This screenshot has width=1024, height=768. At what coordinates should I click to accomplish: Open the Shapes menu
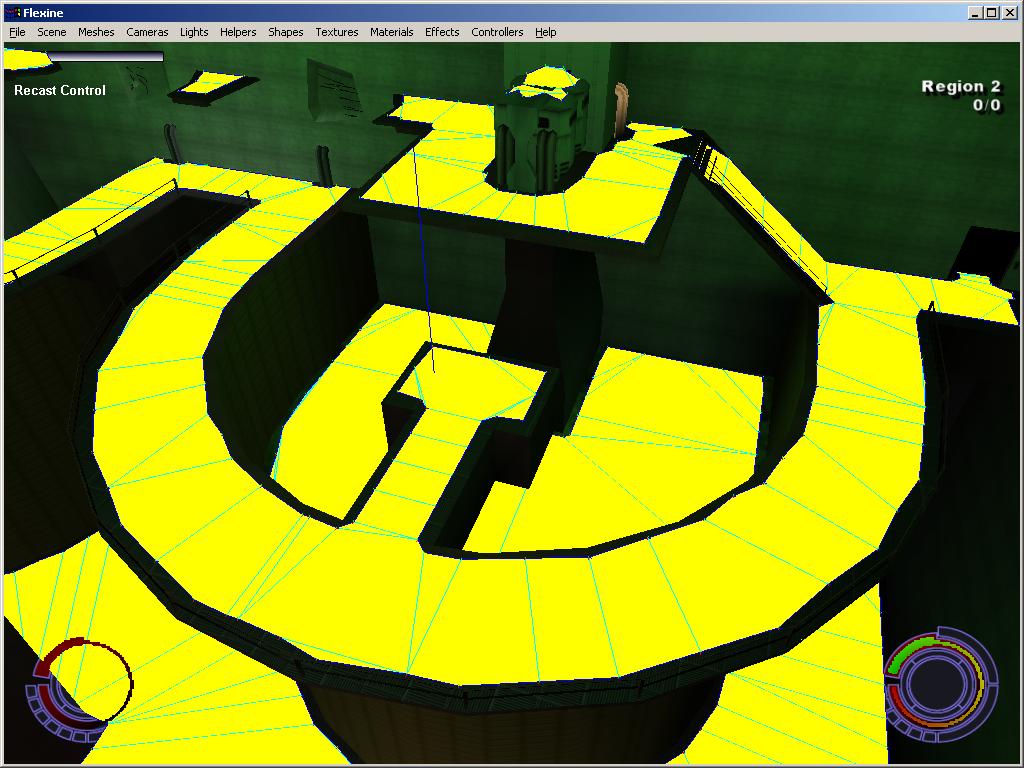pyautogui.click(x=285, y=32)
